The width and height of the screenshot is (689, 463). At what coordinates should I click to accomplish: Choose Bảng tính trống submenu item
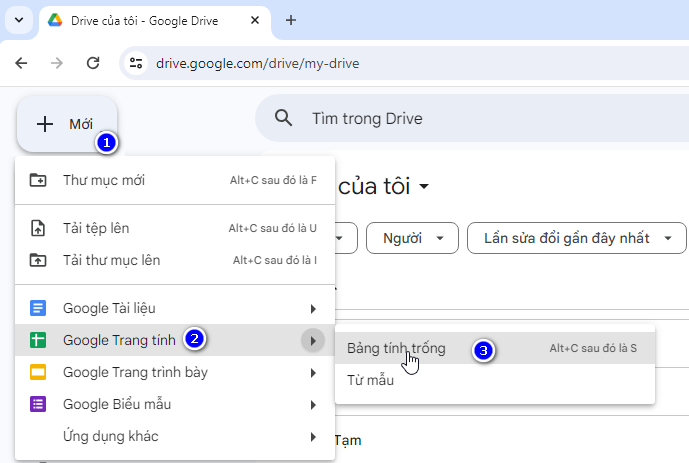pyautogui.click(x=495, y=348)
